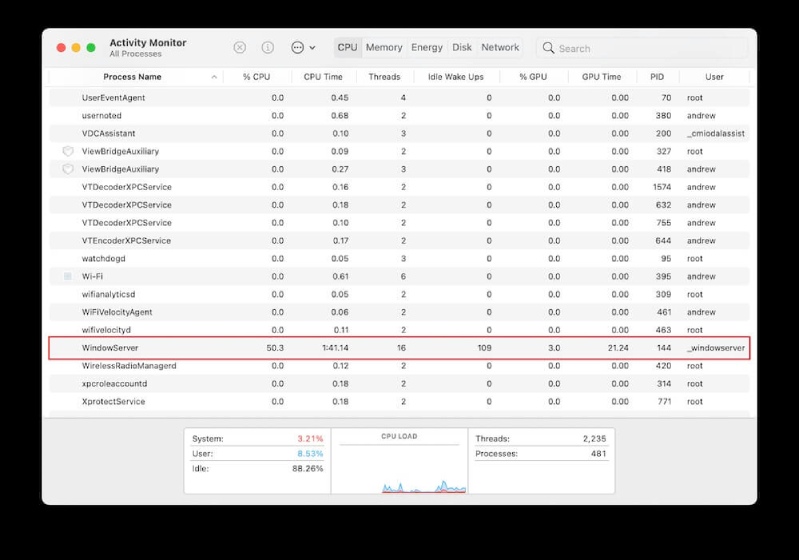
Task: Click WindowServer's 1:41.14 CPU time
Action: (335, 348)
